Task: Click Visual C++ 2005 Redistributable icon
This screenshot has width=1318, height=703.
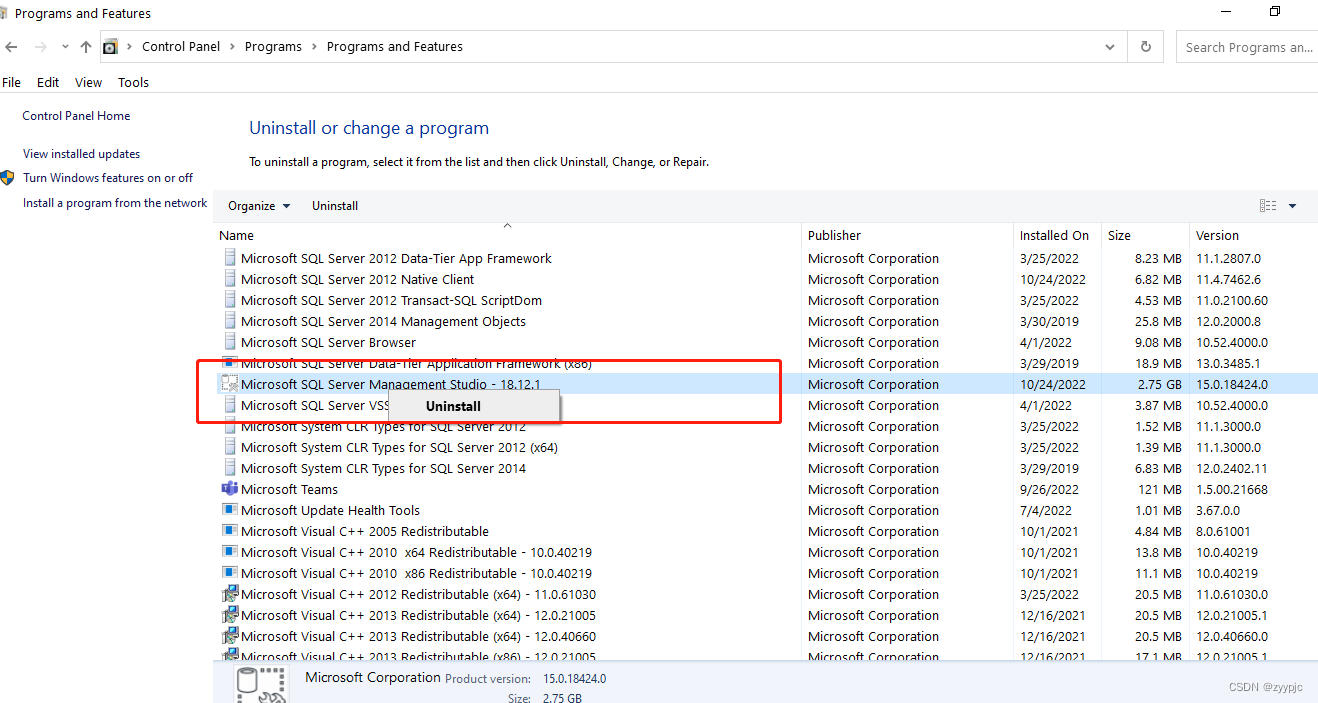Action: [x=230, y=531]
